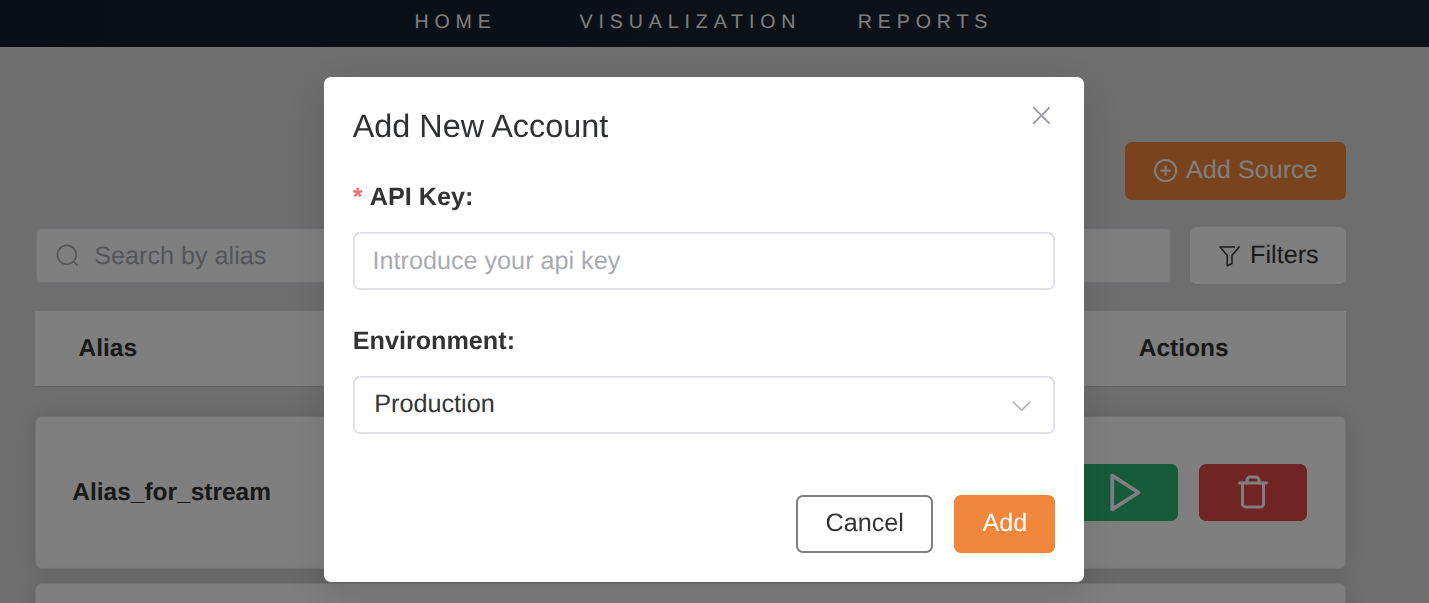Delete Alias_for_stream using the trash icon
The image size is (1429, 603).
(x=1252, y=493)
